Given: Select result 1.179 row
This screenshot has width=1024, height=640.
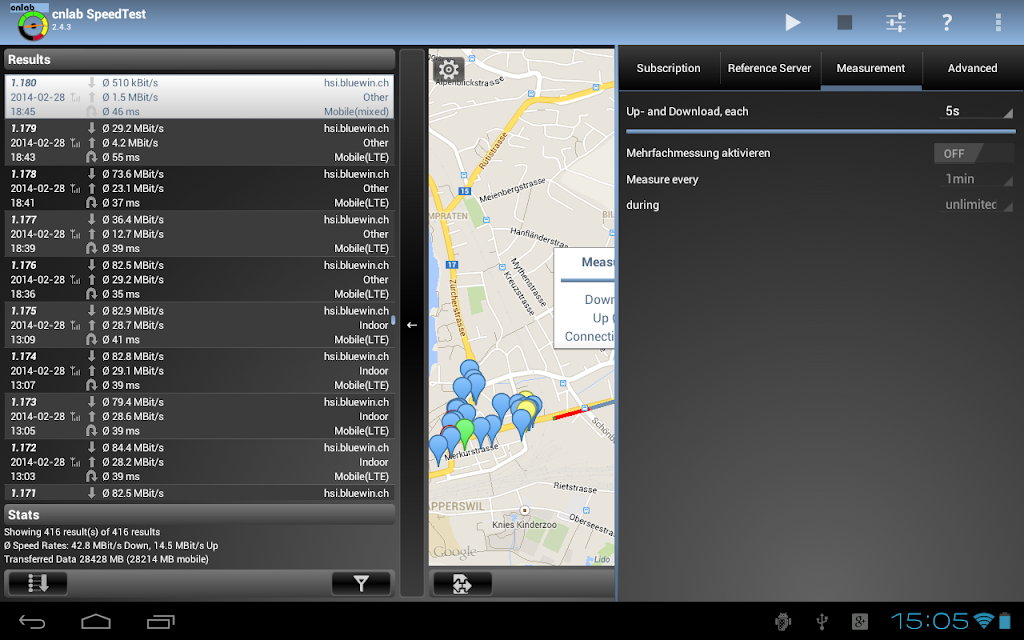Looking at the screenshot, I should pos(199,142).
